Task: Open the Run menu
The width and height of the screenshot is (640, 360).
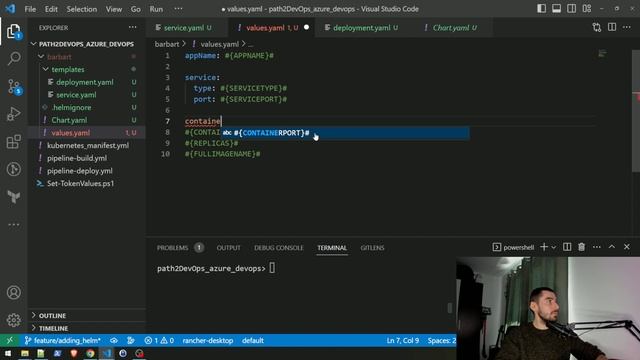Action: tap(156, 9)
